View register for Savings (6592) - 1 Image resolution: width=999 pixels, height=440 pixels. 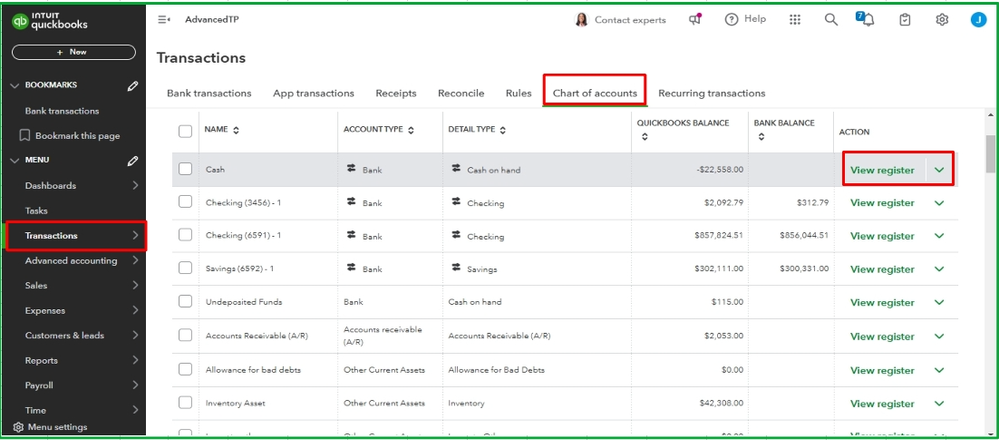point(881,269)
